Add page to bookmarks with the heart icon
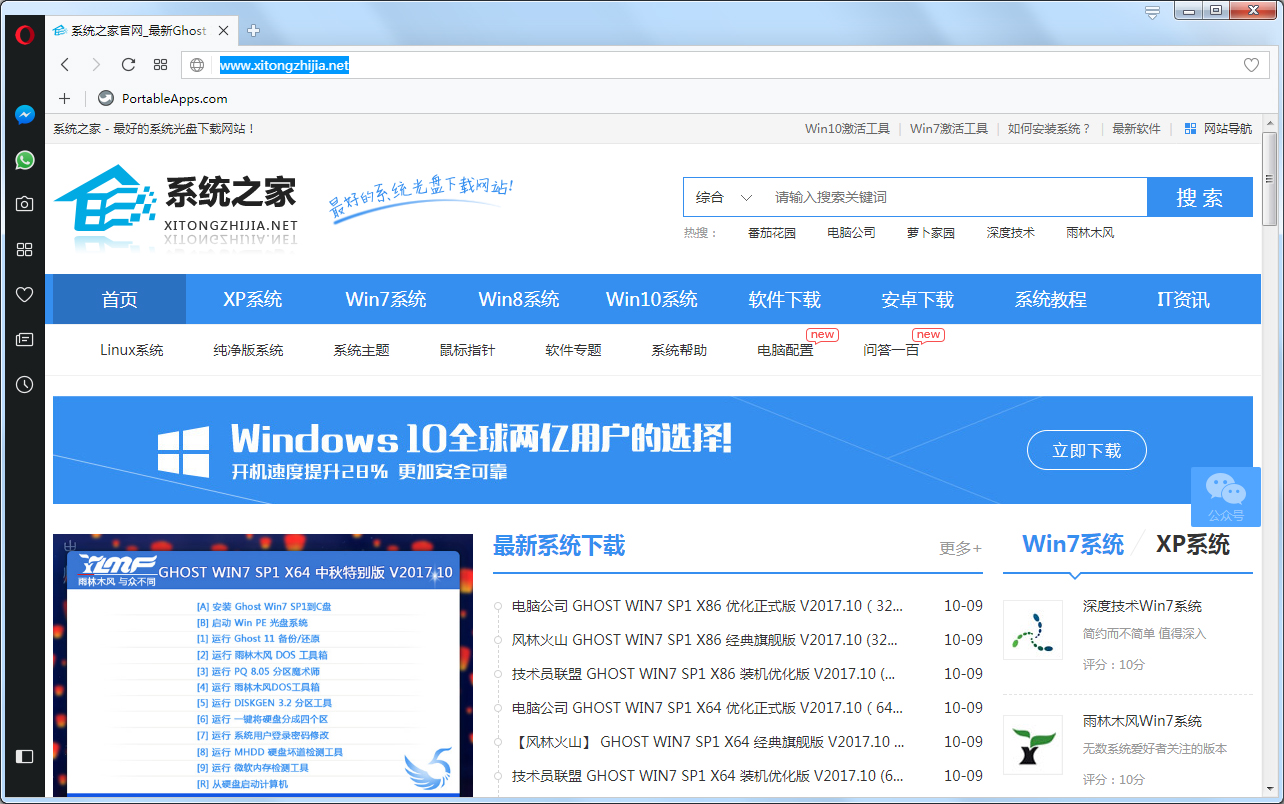 click(x=1251, y=65)
